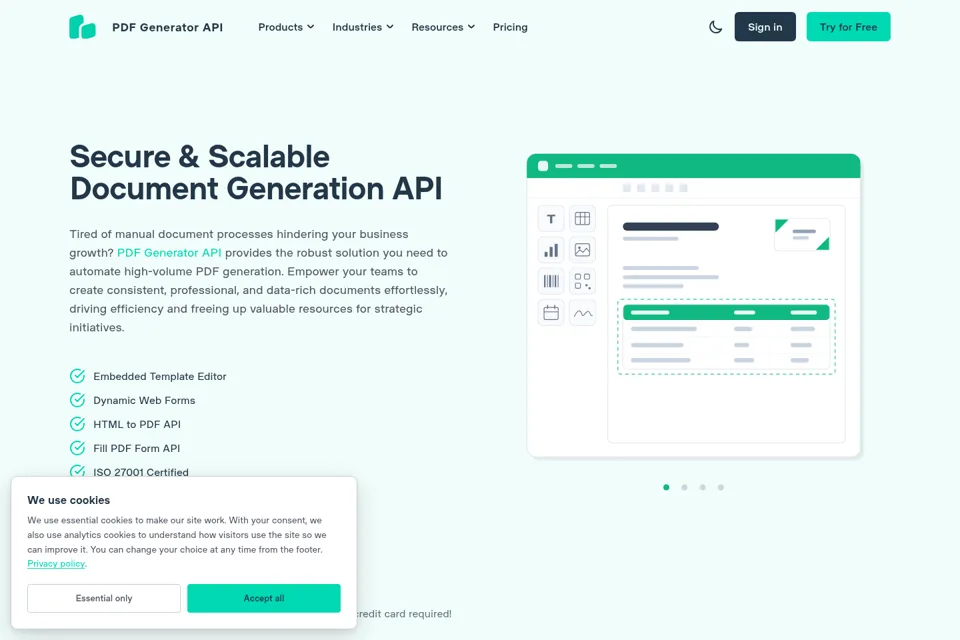960x640 pixels.
Task: Select the fourth carousel dot
Action: 721,488
